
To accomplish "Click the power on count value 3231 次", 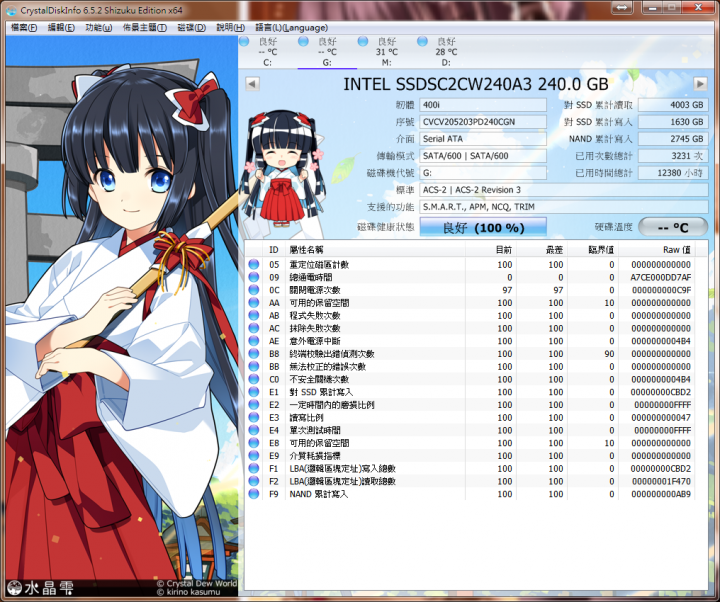I will click(x=673, y=156).
